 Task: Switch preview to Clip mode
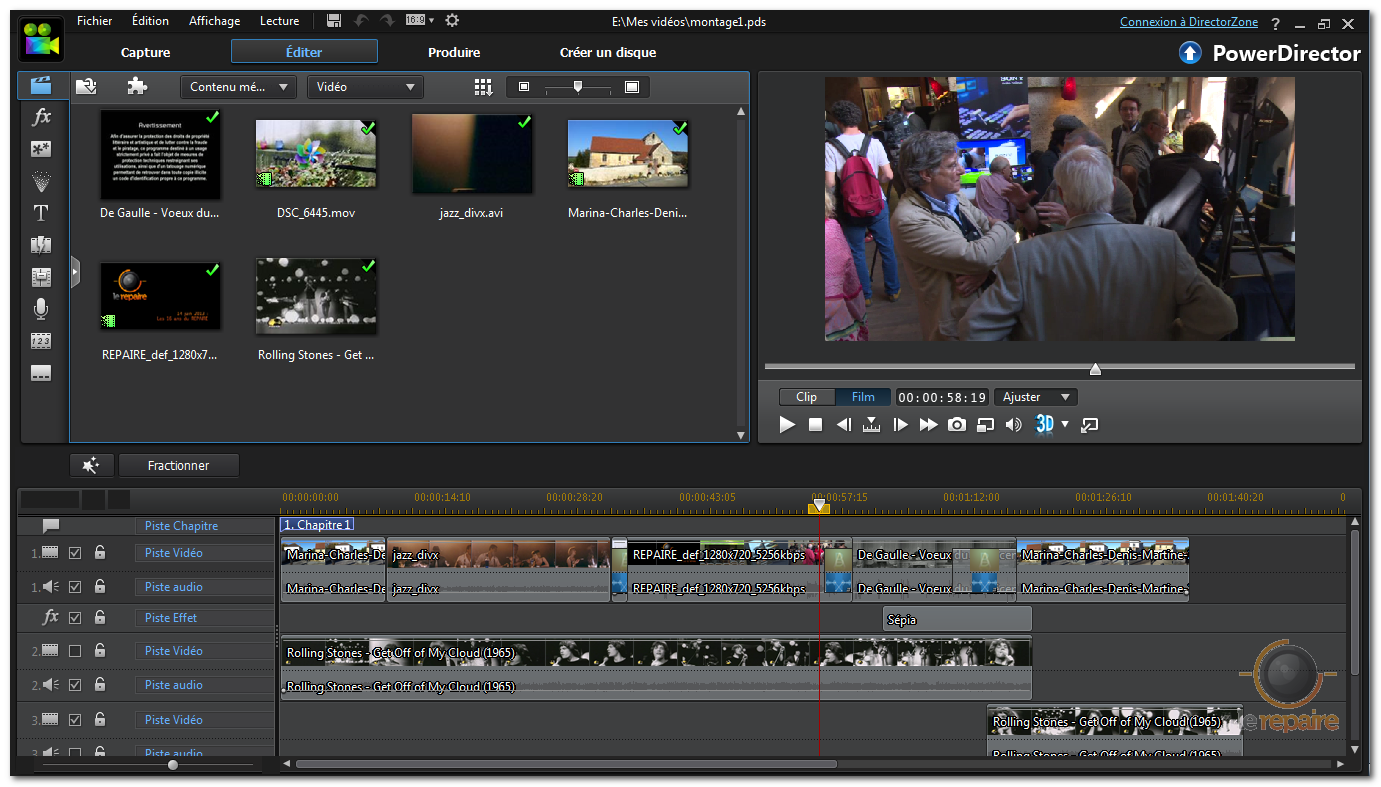tap(806, 397)
